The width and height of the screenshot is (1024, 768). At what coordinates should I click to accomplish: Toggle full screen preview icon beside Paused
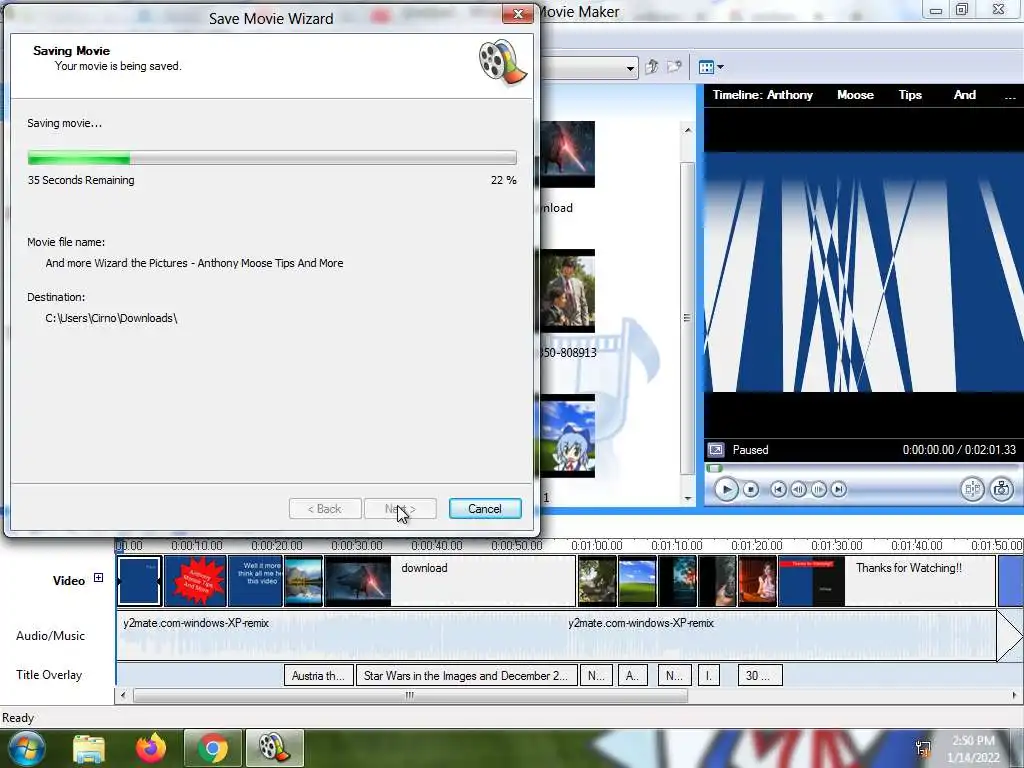coord(716,450)
